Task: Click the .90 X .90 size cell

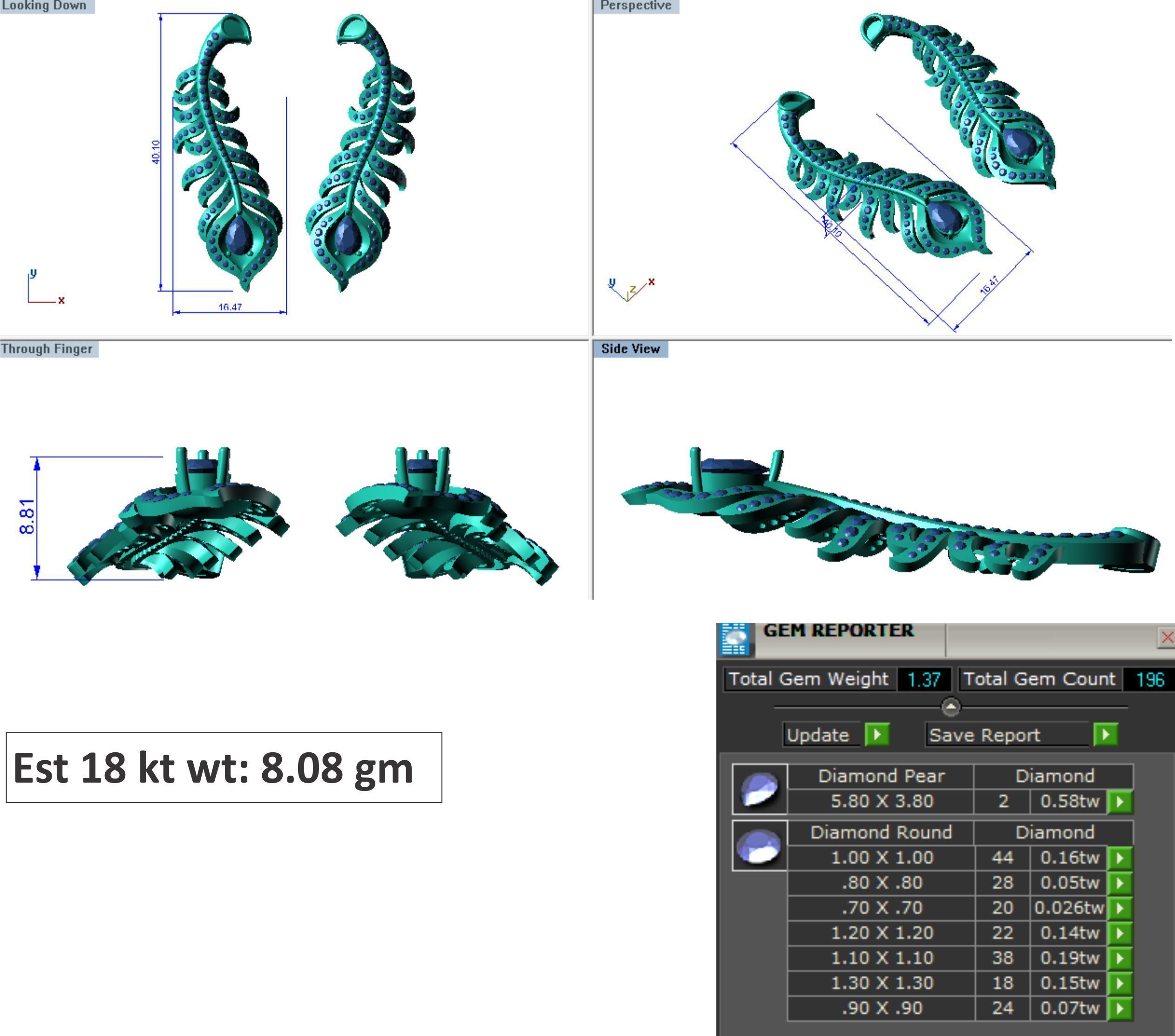Action: click(881, 1008)
